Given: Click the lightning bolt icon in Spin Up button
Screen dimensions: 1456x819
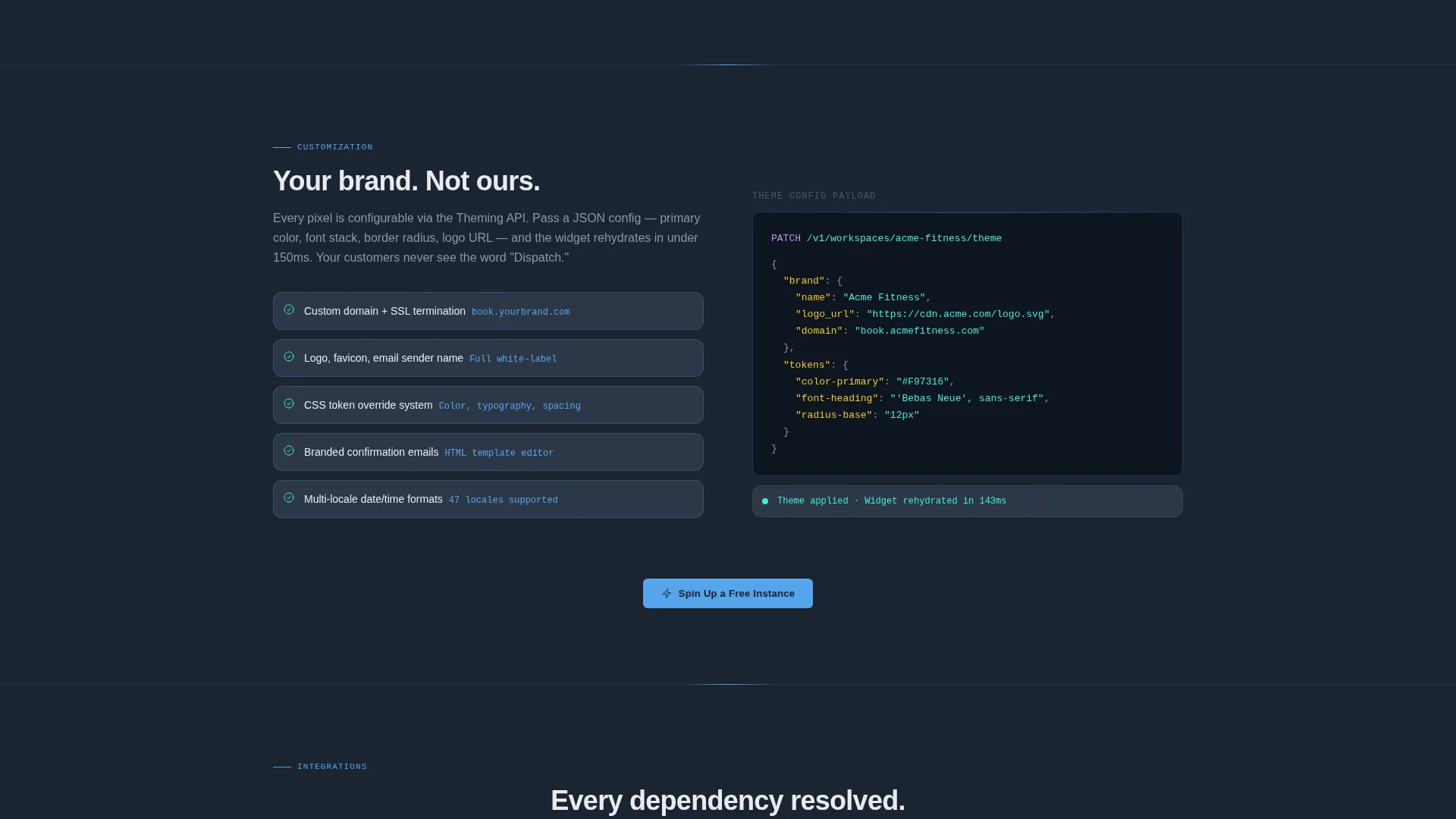Looking at the screenshot, I should pyautogui.click(x=667, y=594).
